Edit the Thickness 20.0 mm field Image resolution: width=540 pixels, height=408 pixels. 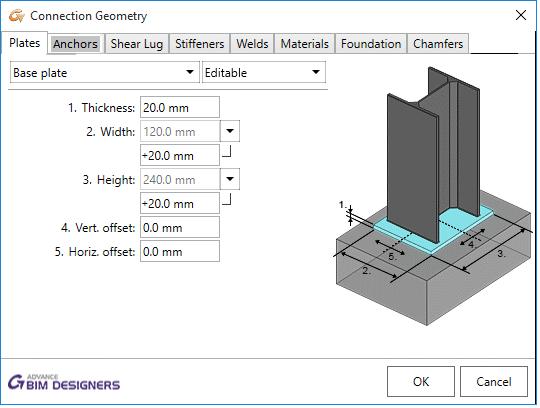[x=180, y=107]
